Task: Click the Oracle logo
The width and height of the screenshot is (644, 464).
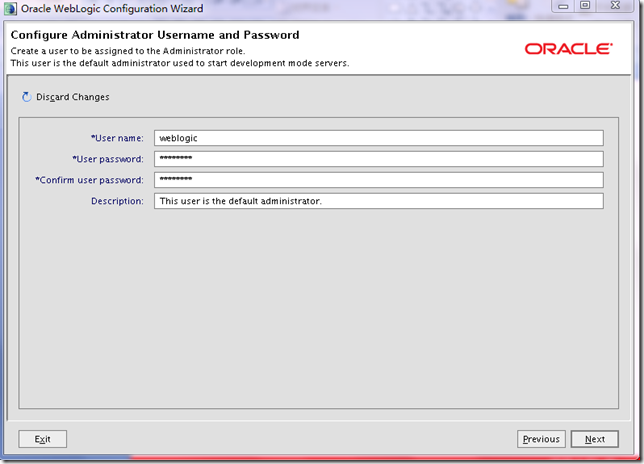Action: [x=568, y=49]
